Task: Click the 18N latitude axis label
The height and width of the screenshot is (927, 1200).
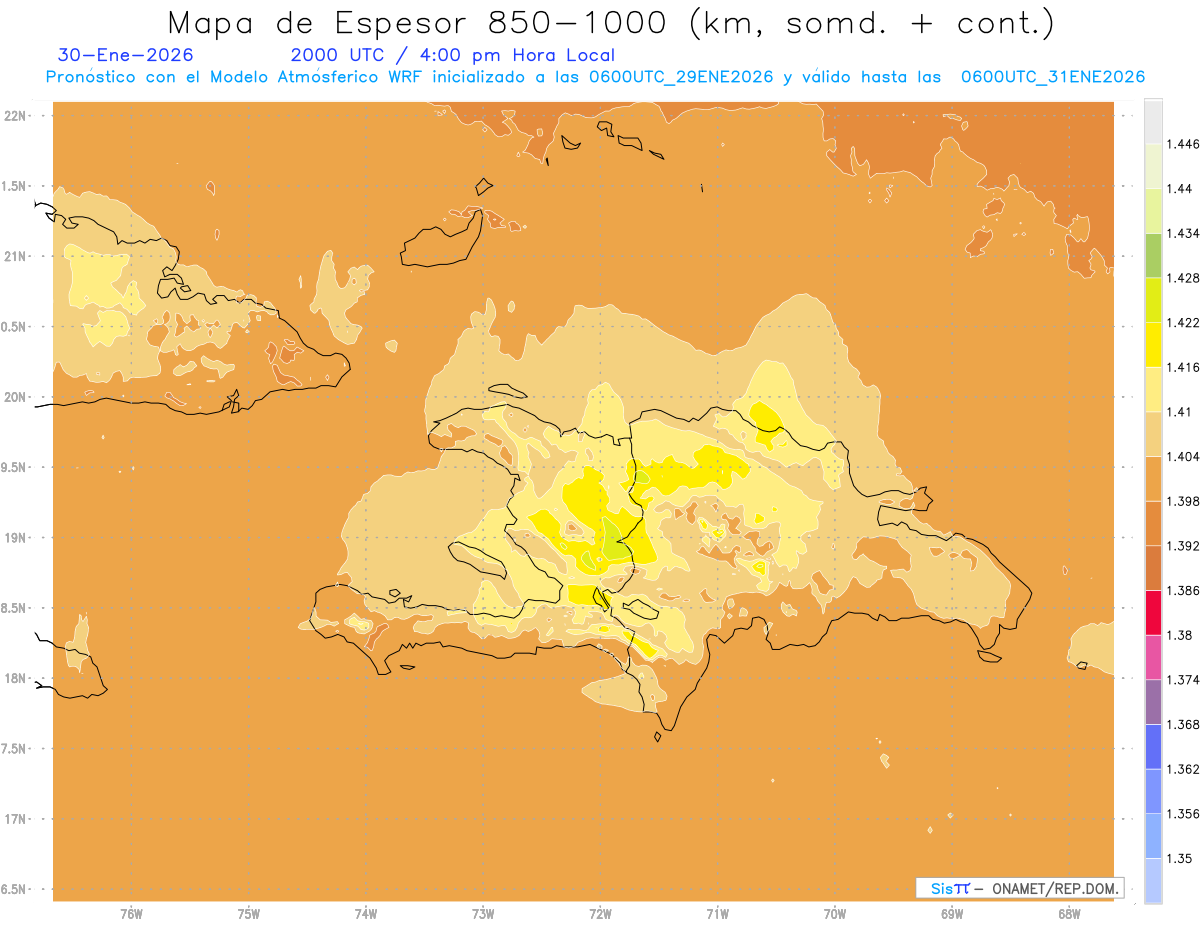Action: point(17,678)
